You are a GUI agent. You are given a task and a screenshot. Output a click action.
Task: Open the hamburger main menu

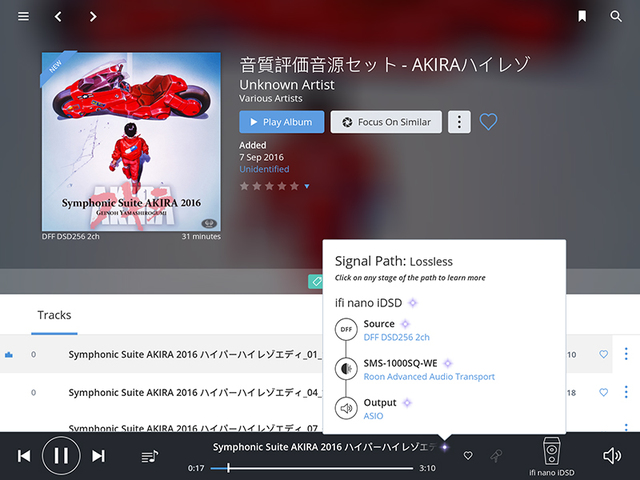pos(23,16)
